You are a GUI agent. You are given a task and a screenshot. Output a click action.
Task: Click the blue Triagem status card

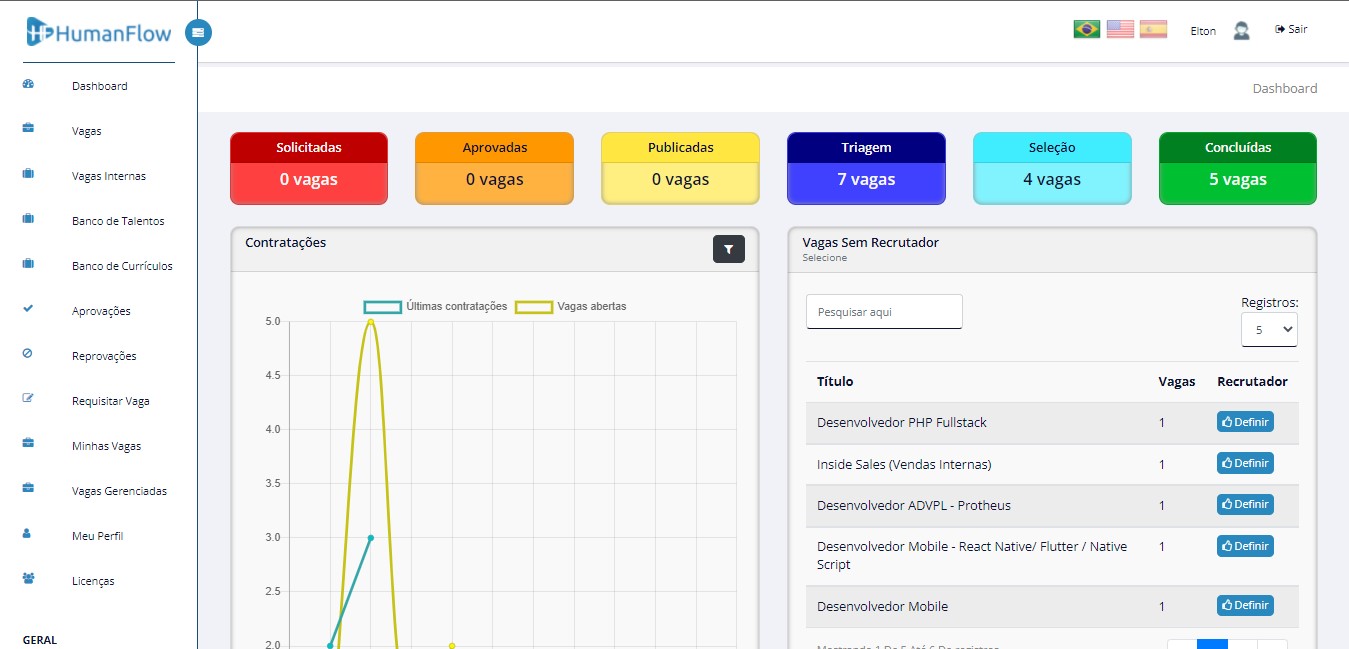(865, 168)
